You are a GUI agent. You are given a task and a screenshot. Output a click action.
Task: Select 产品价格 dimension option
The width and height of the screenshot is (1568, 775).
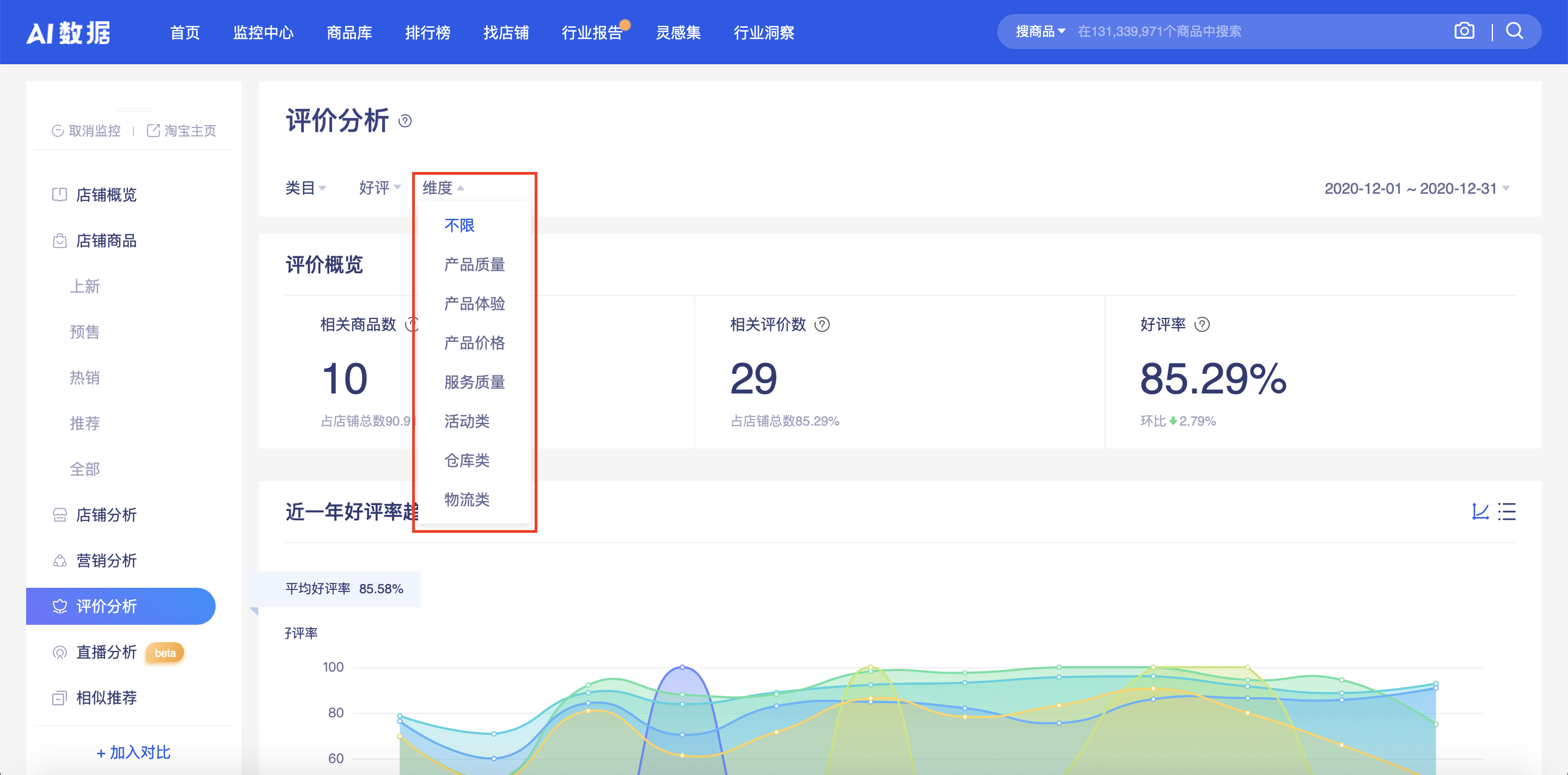click(475, 343)
